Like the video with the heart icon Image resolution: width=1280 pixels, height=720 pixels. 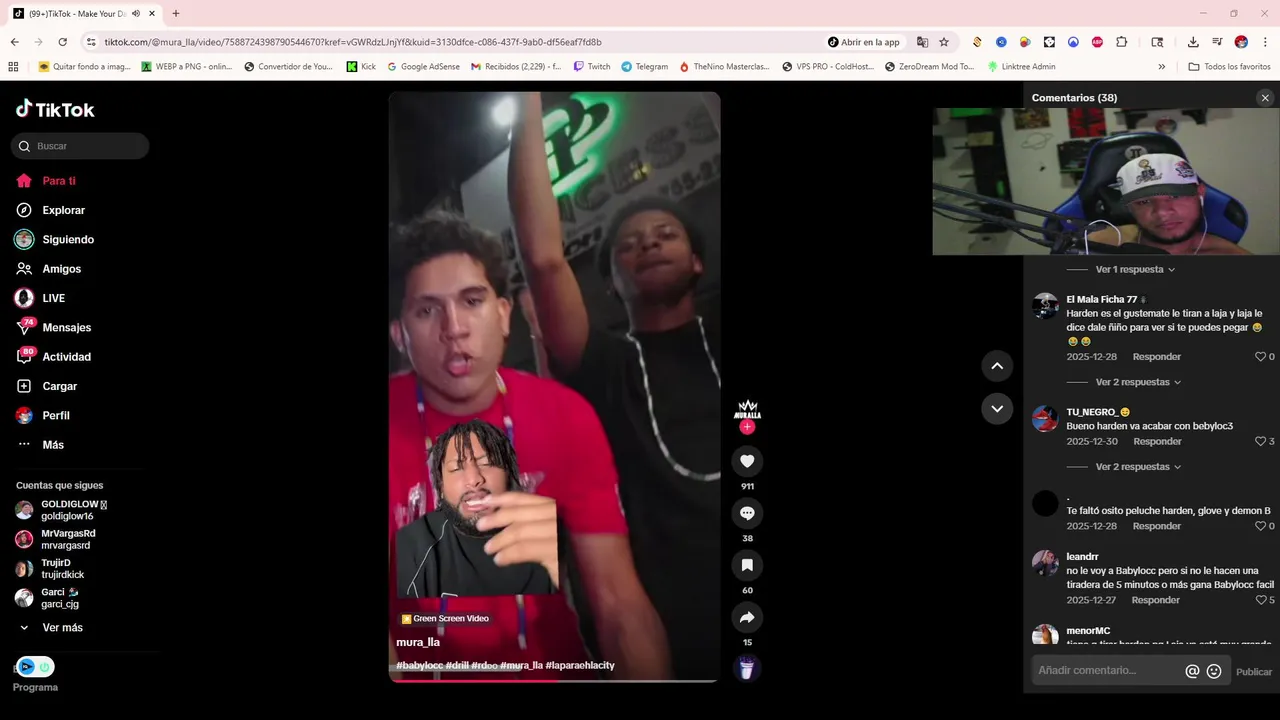click(x=747, y=461)
